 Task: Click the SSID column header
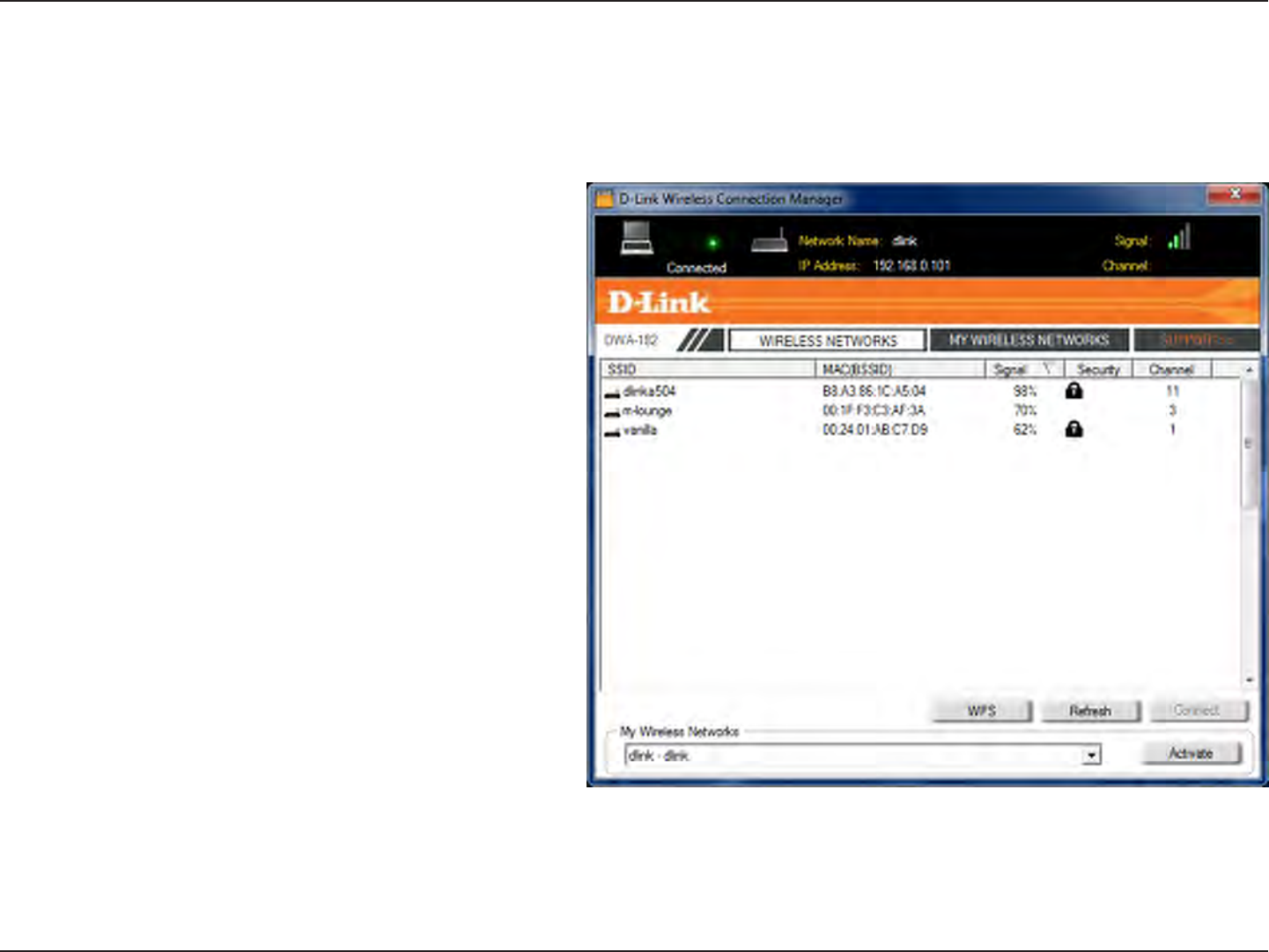(708, 369)
